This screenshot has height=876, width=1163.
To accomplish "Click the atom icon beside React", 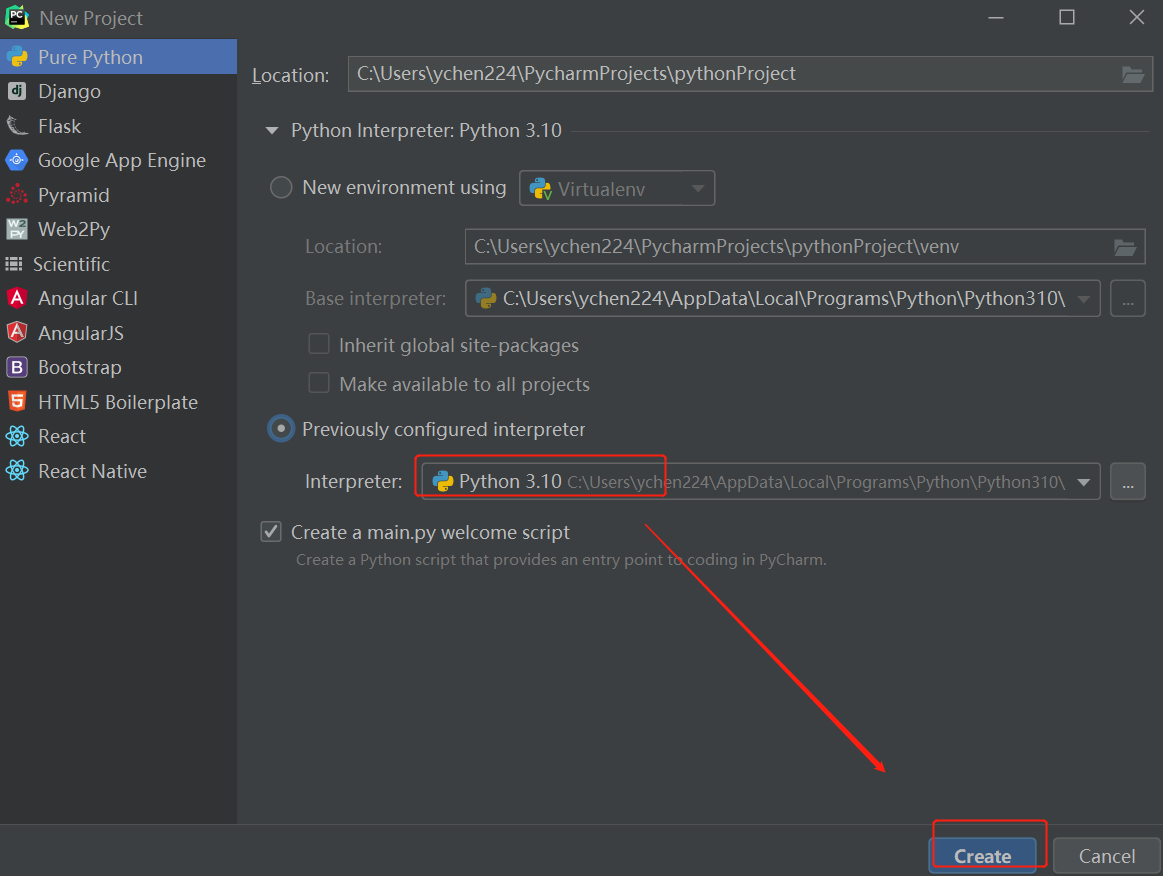I will pos(17,436).
